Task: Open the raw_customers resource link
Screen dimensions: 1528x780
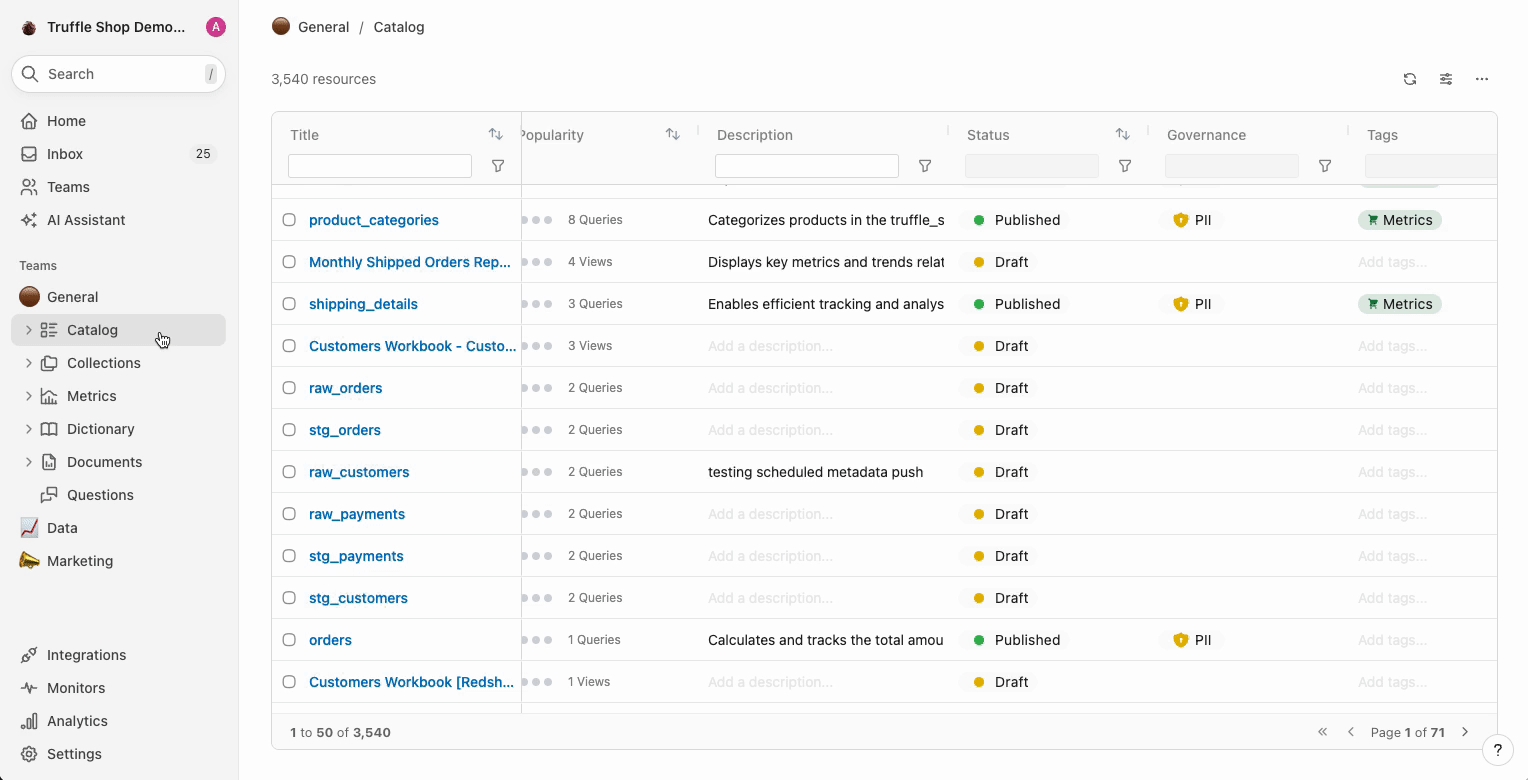Action: 359,472
